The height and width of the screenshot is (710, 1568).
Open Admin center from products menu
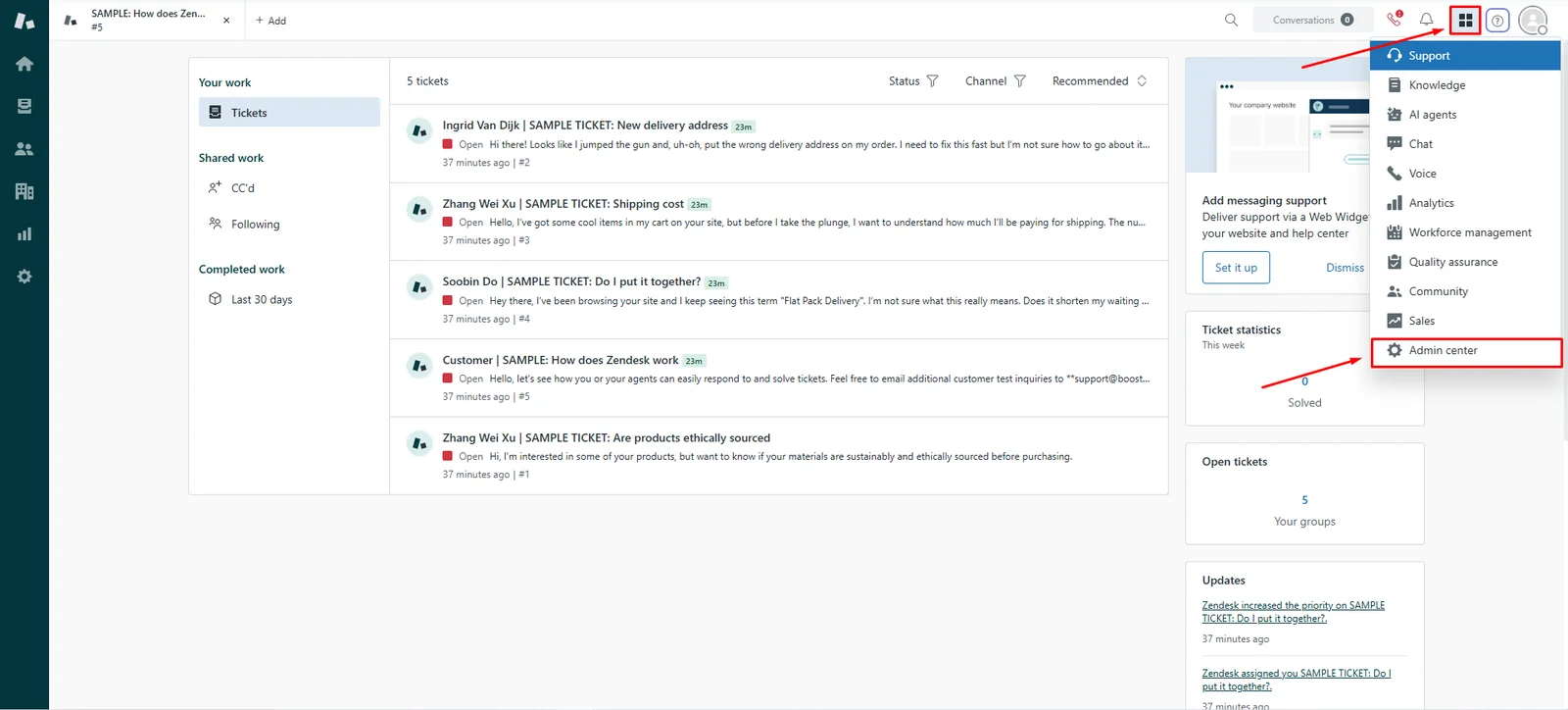pyautogui.click(x=1465, y=351)
